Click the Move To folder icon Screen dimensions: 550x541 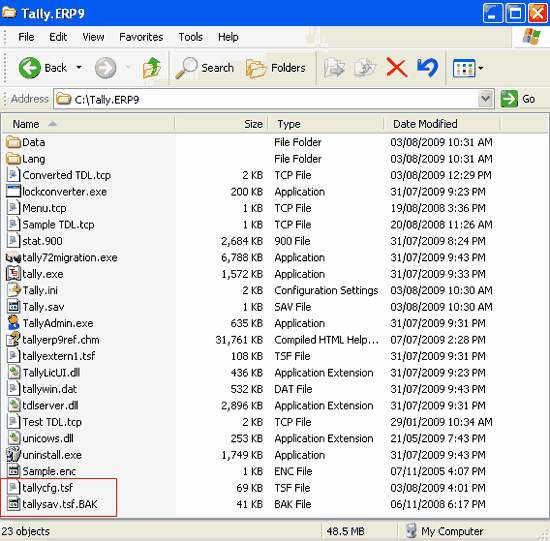click(334, 67)
